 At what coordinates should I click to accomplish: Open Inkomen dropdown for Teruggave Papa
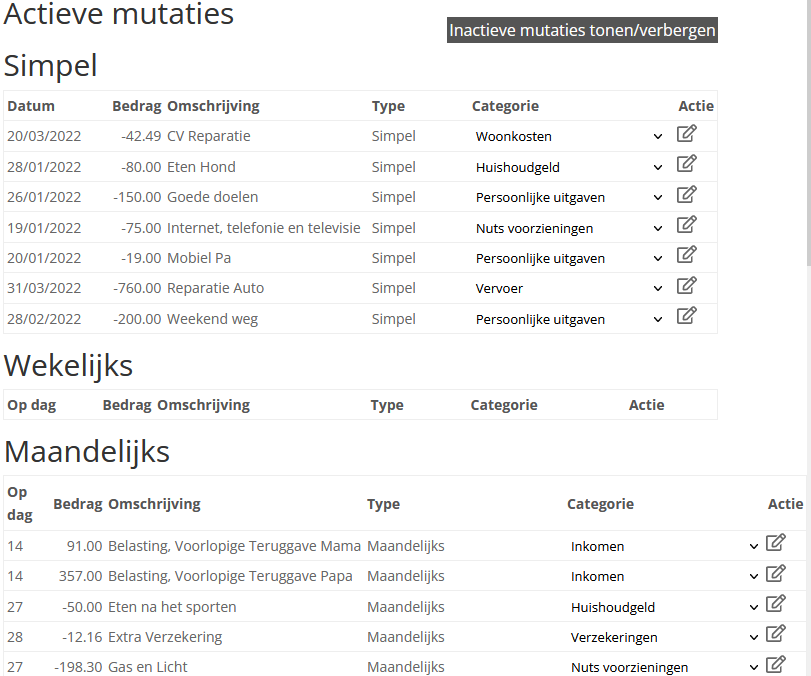click(664, 577)
